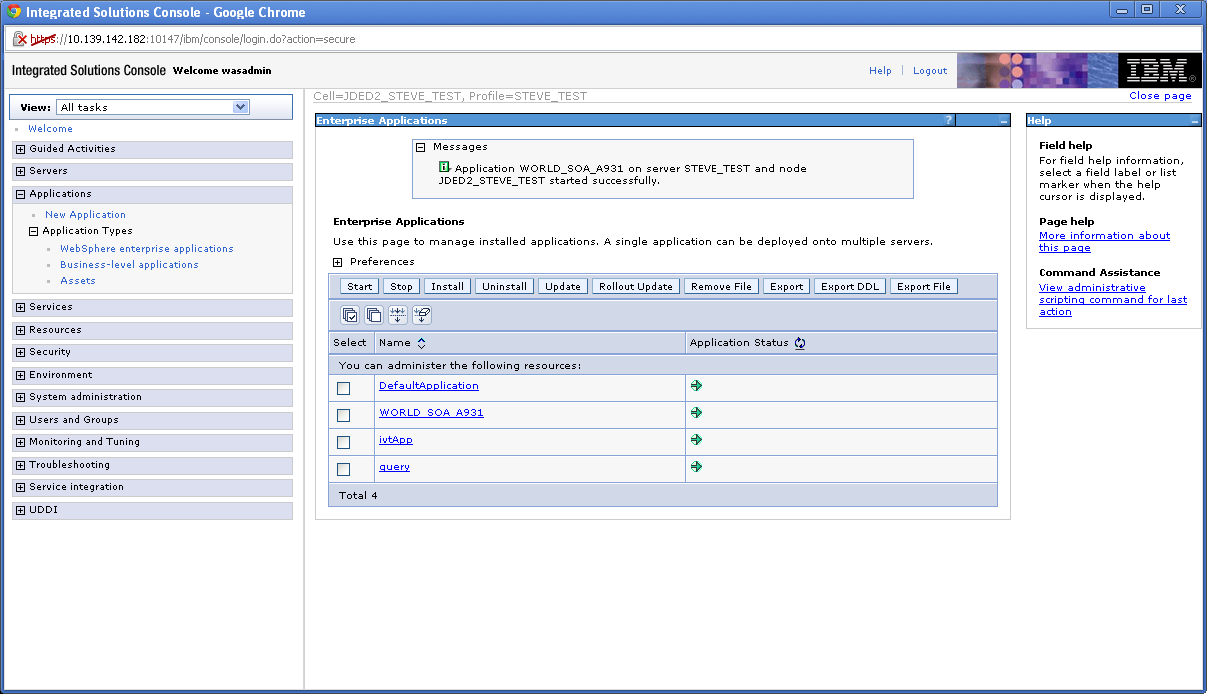Expand the Environment section
Image resolution: width=1207 pixels, height=694 pixels.
[20, 375]
